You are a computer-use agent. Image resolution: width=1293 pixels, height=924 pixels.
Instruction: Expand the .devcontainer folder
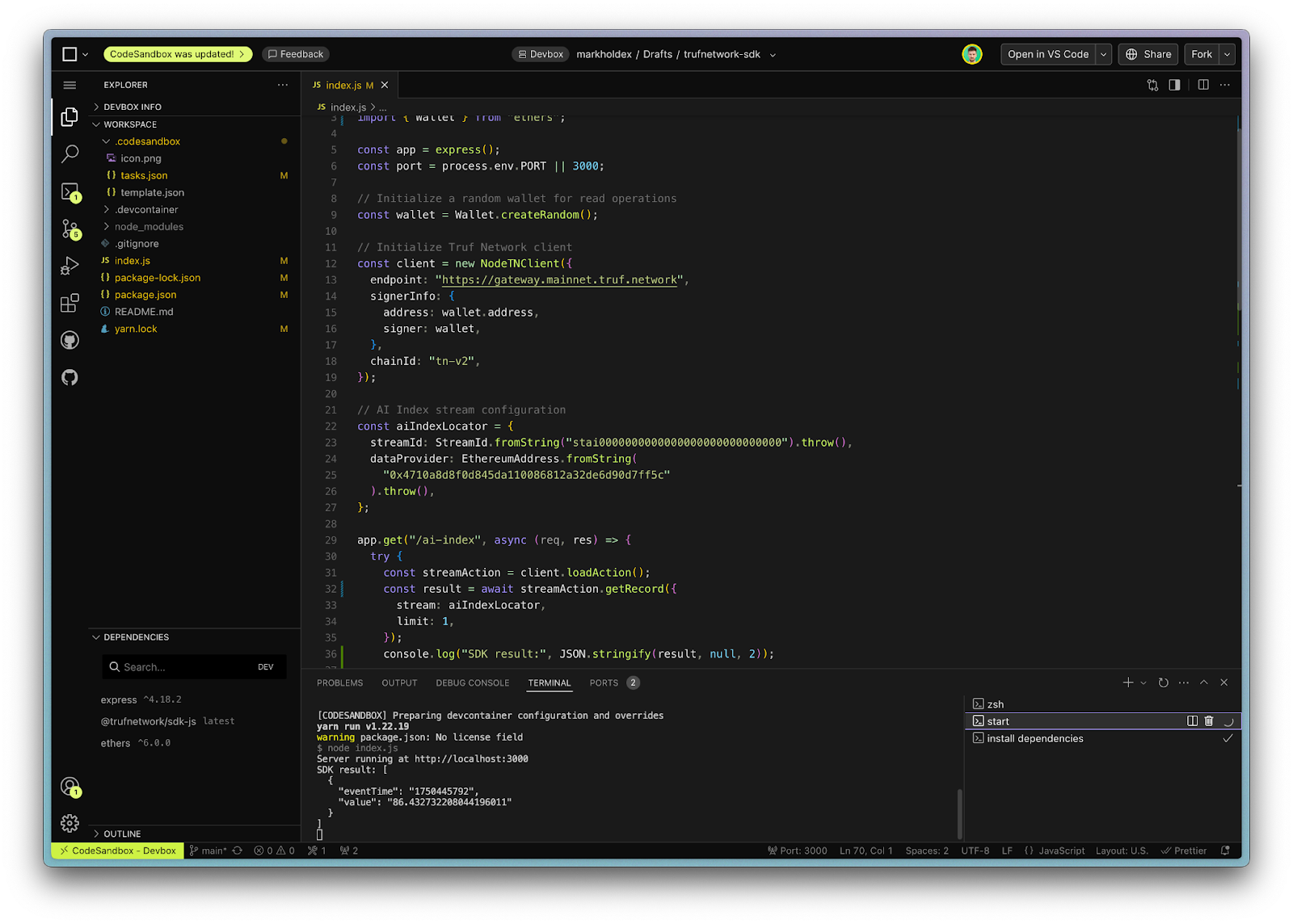tap(145, 209)
